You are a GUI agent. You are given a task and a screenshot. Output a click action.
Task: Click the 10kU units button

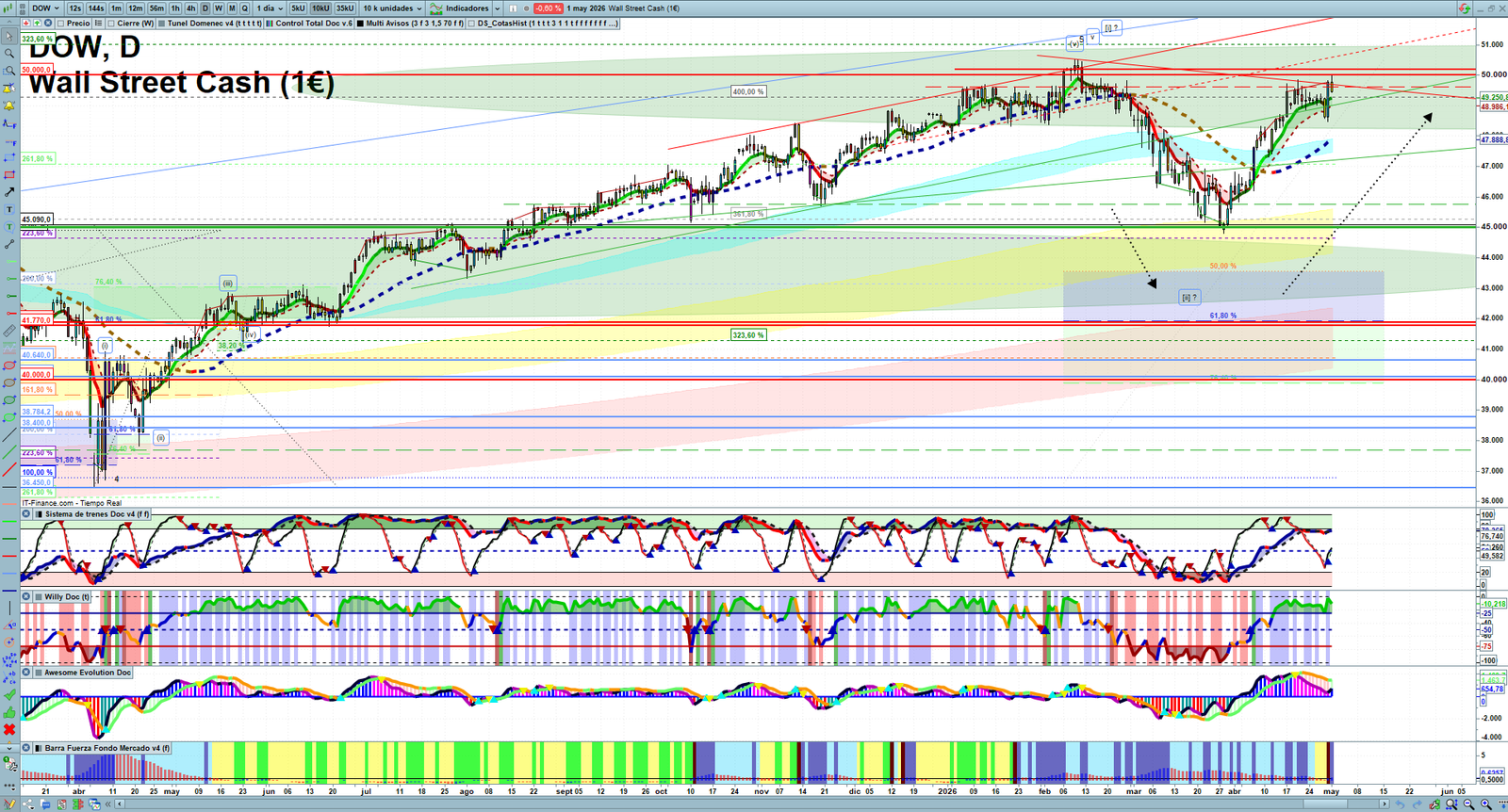point(320,8)
